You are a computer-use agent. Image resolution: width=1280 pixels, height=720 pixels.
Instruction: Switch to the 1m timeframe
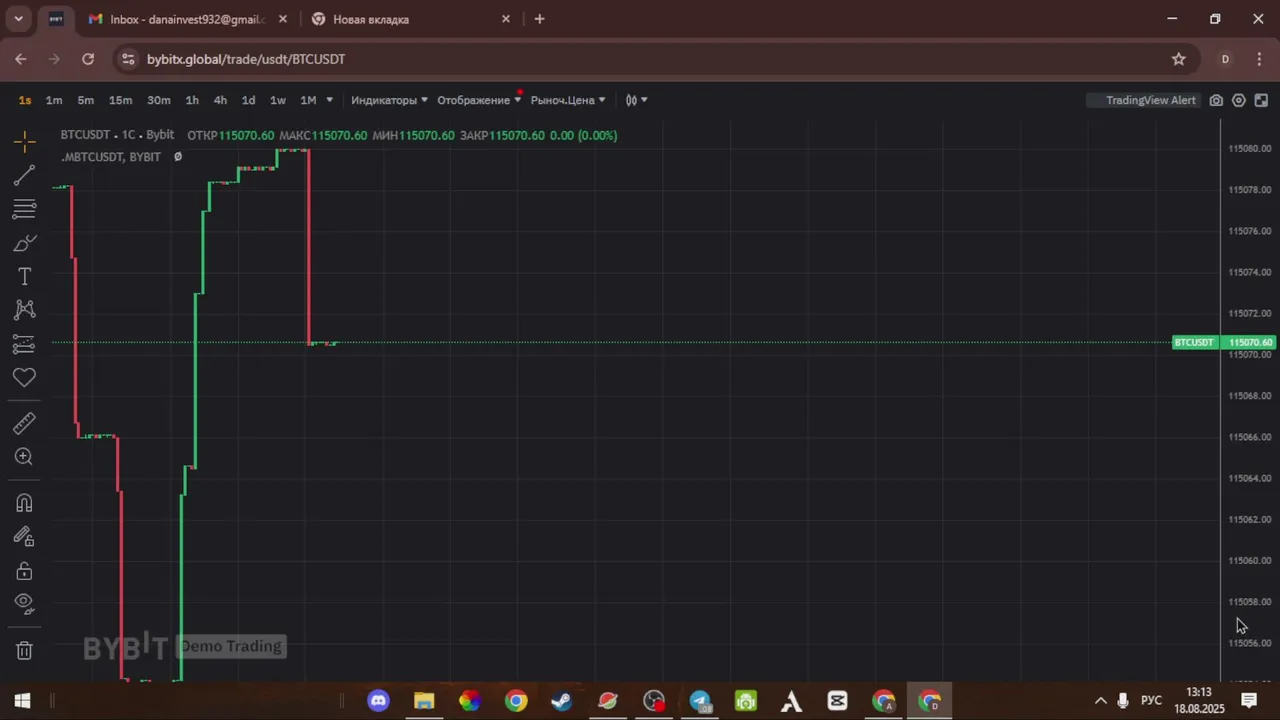pyautogui.click(x=54, y=100)
